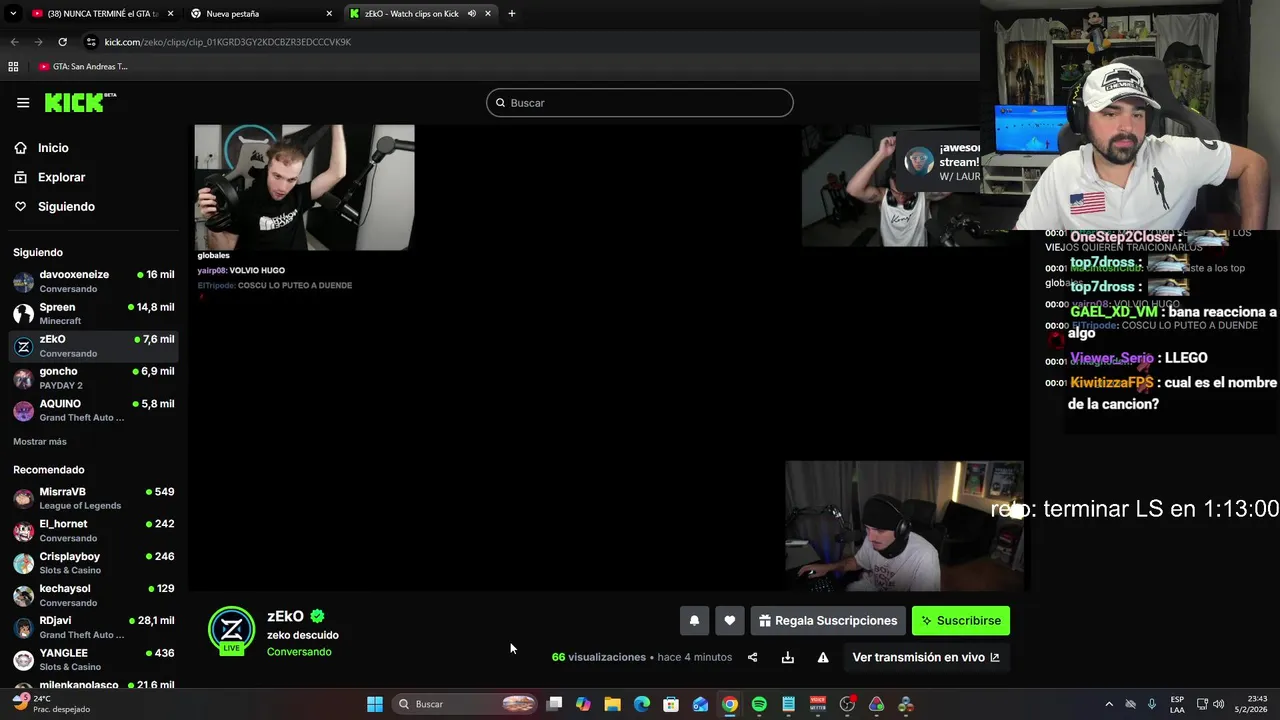This screenshot has width=1280, height=720.
Task: Open Copilot from the taskbar
Action: [x=583, y=704]
